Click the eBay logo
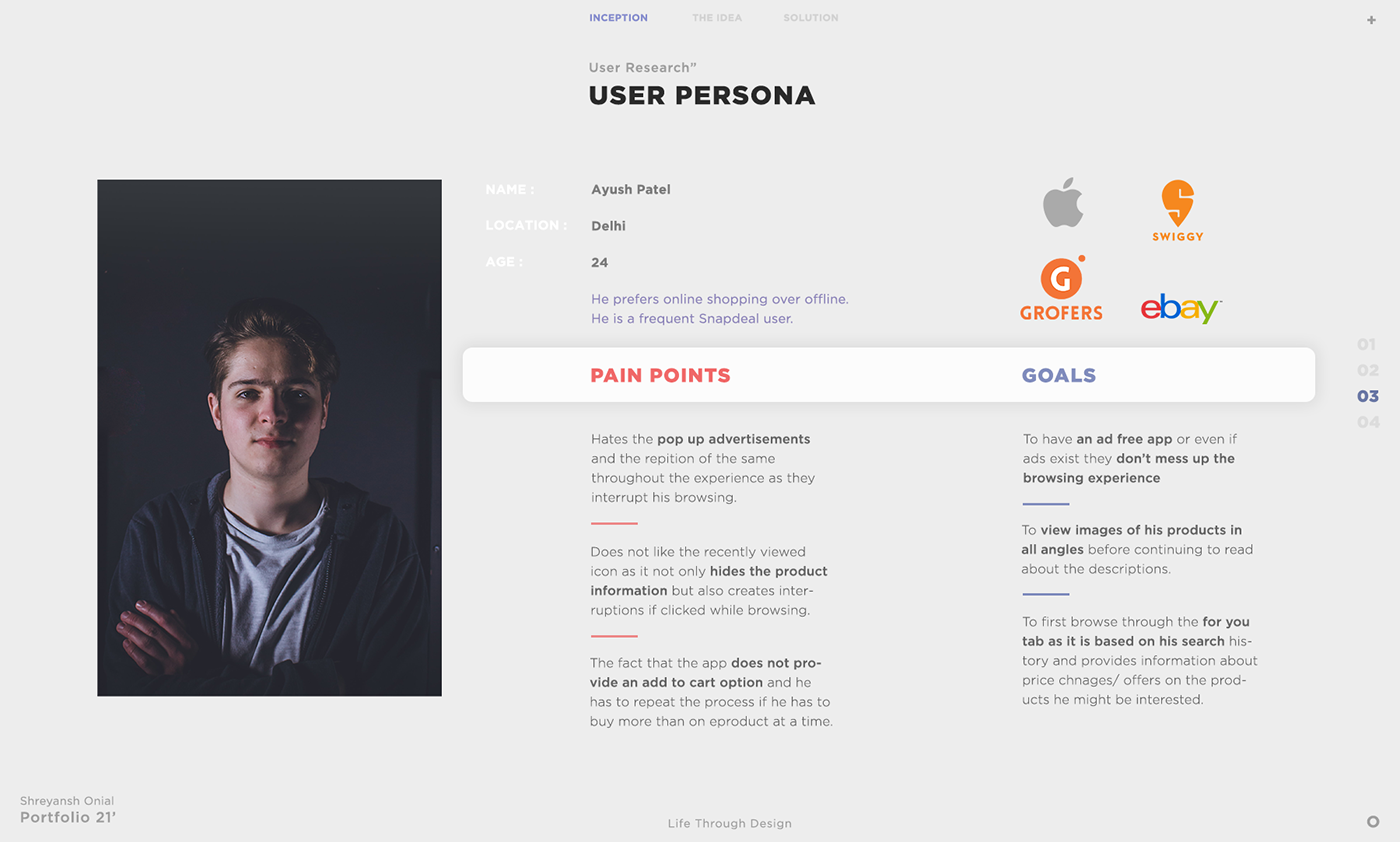 pos(1180,308)
